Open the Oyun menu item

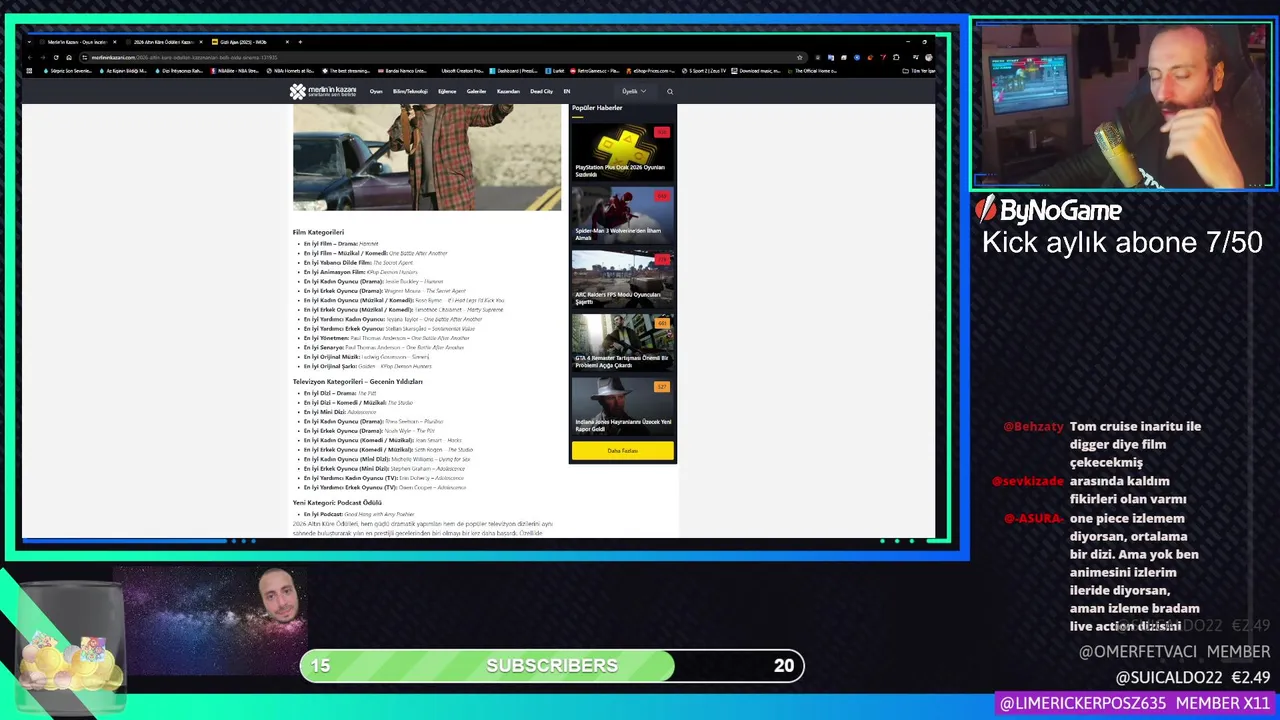(376, 91)
